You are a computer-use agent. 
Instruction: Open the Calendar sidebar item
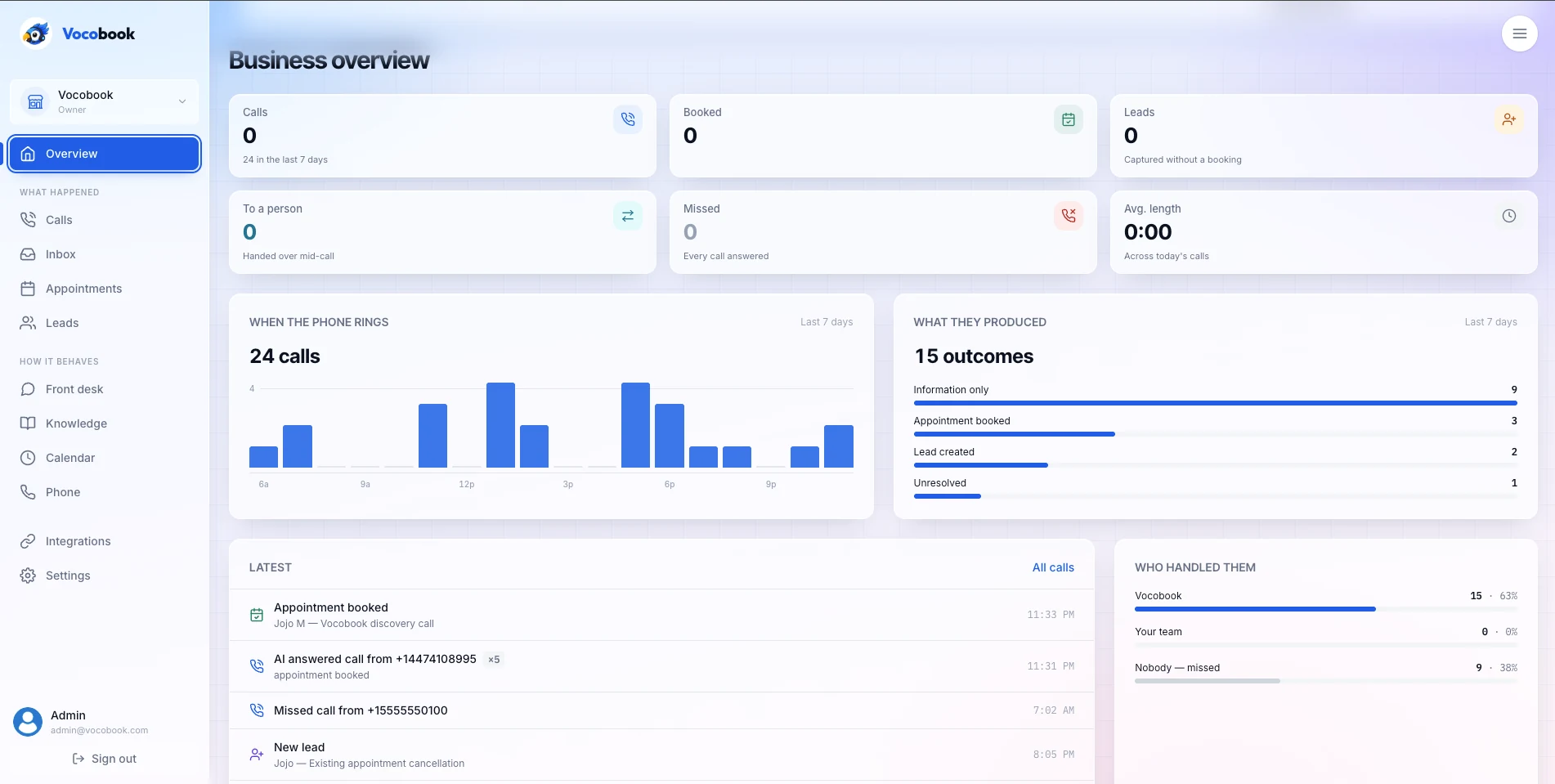coord(104,458)
